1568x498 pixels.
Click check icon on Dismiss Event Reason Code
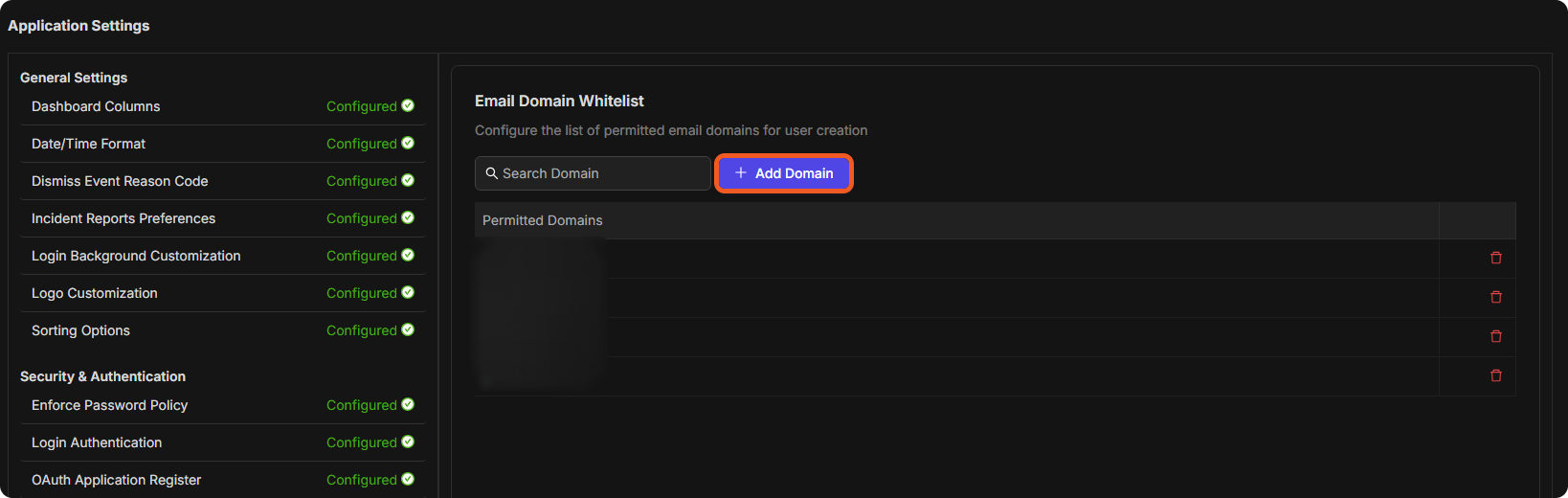(x=408, y=180)
